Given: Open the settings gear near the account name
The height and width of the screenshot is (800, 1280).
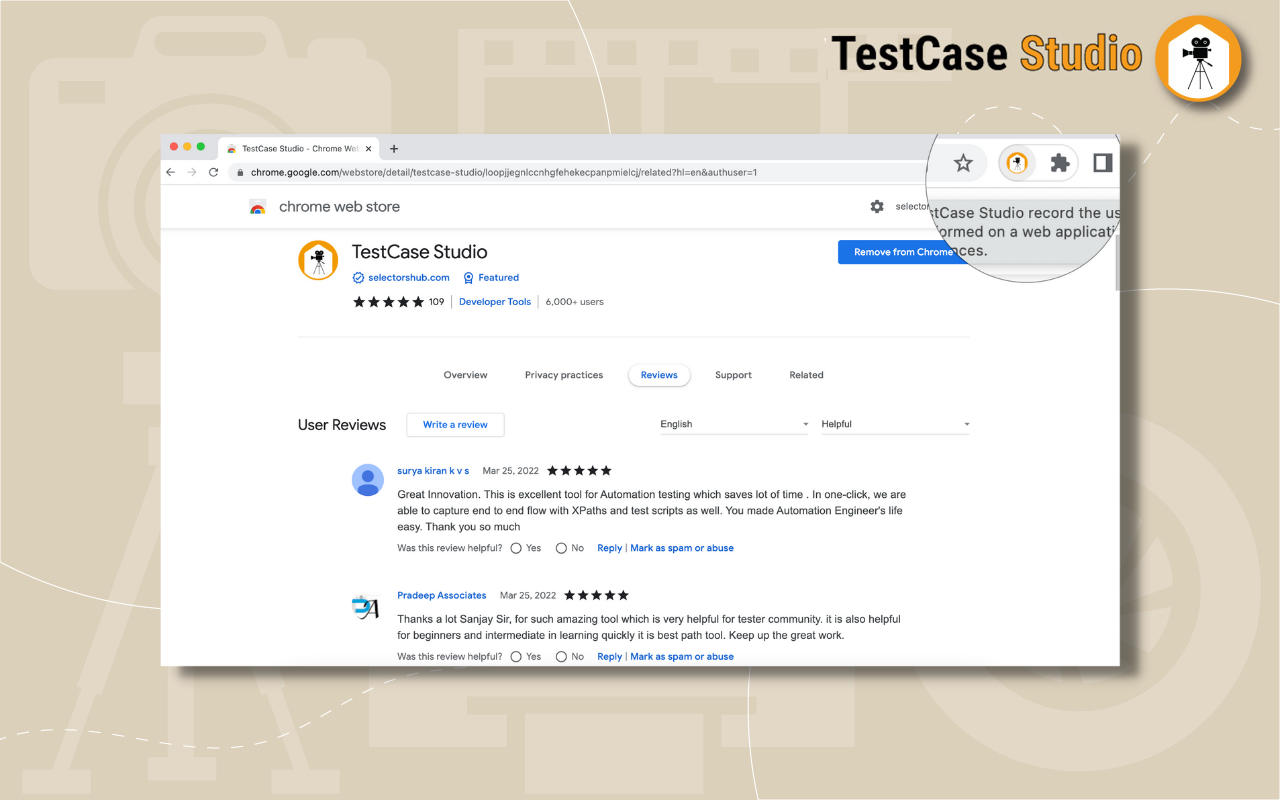Looking at the screenshot, I should tap(877, 206).
